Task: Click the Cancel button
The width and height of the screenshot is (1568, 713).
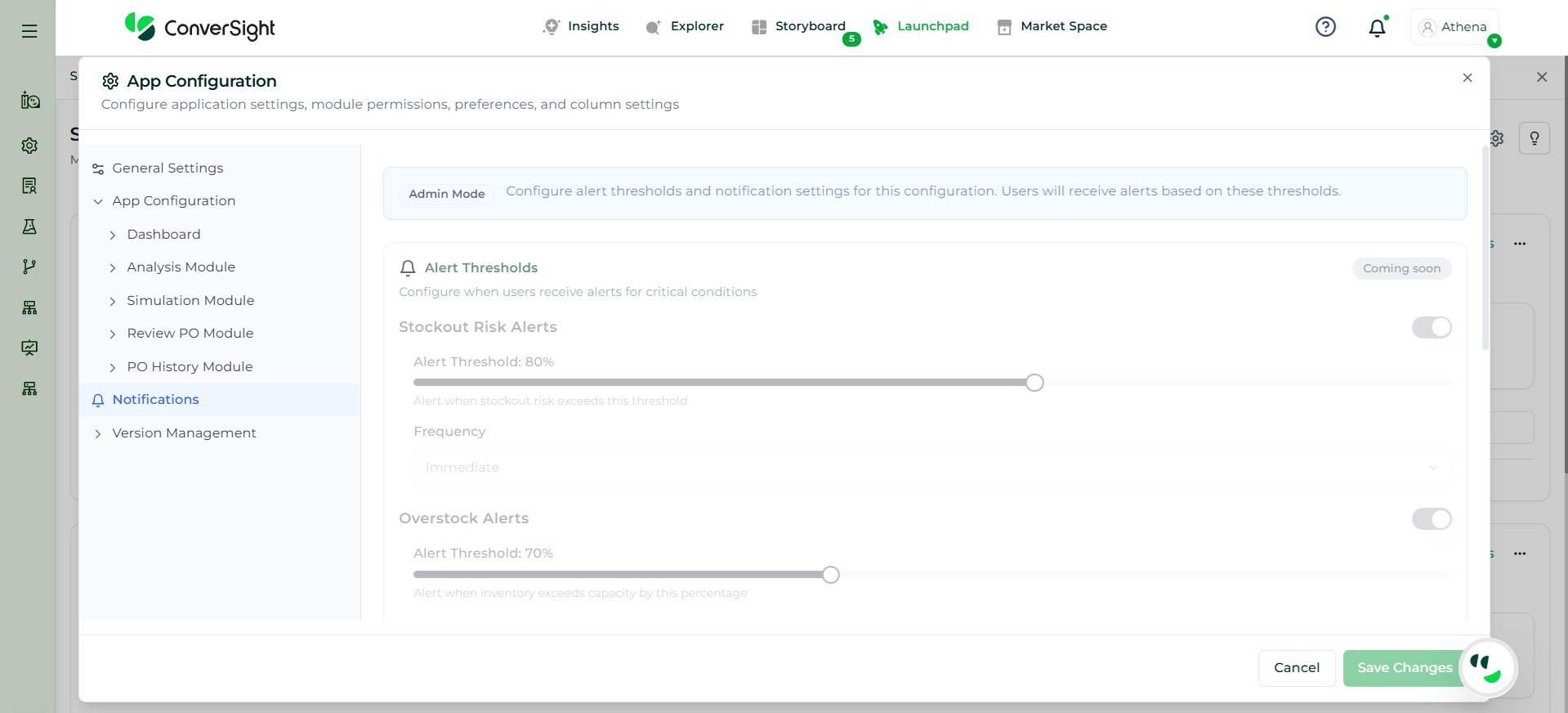Action: [1296, 668]
